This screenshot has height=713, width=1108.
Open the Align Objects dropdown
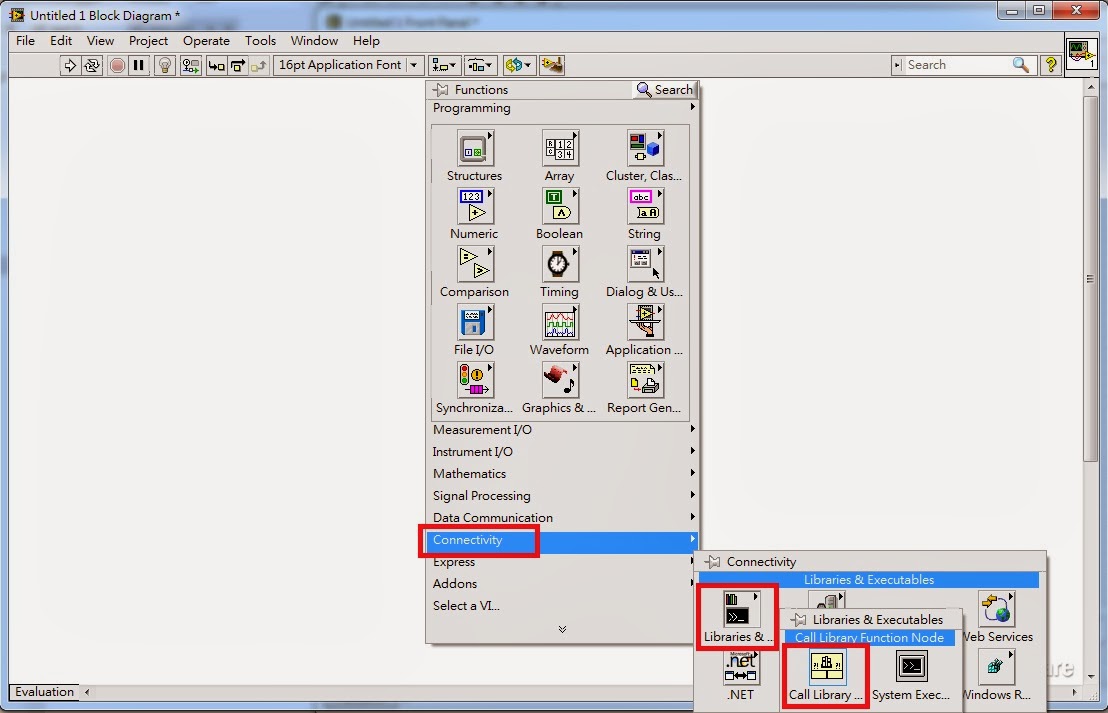point(444,65)
